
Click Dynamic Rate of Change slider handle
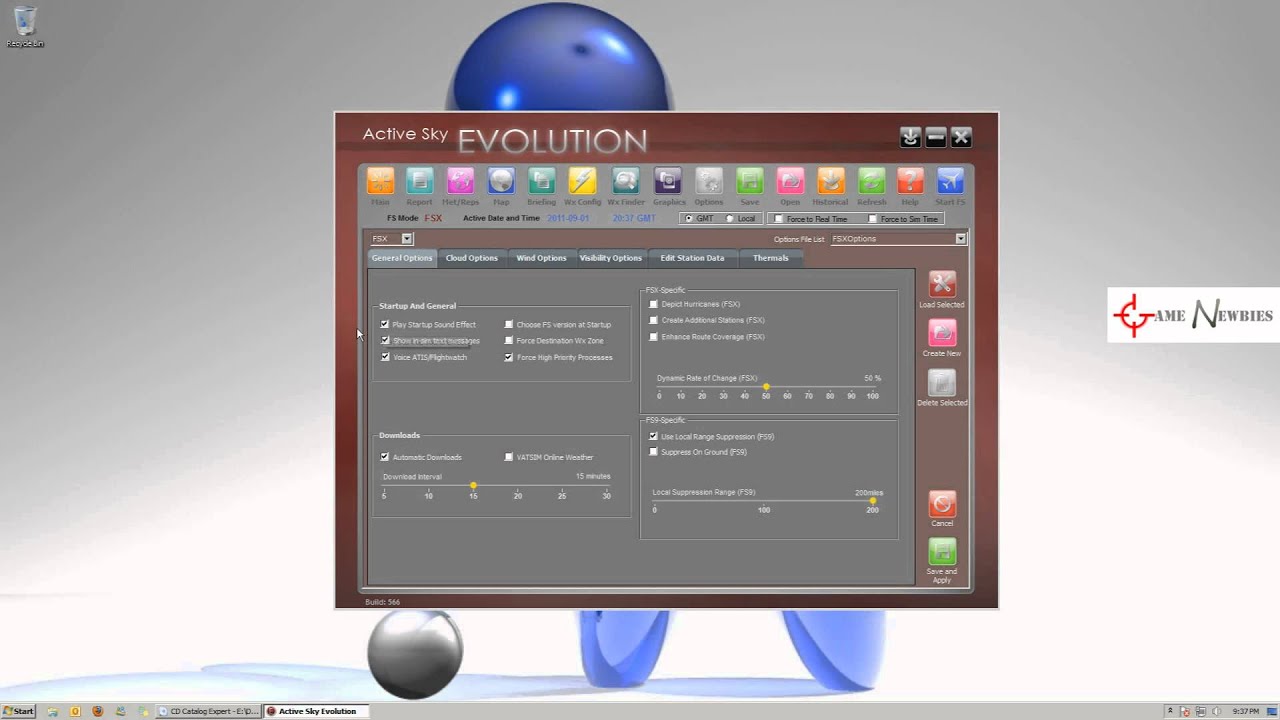click(766, 387)
